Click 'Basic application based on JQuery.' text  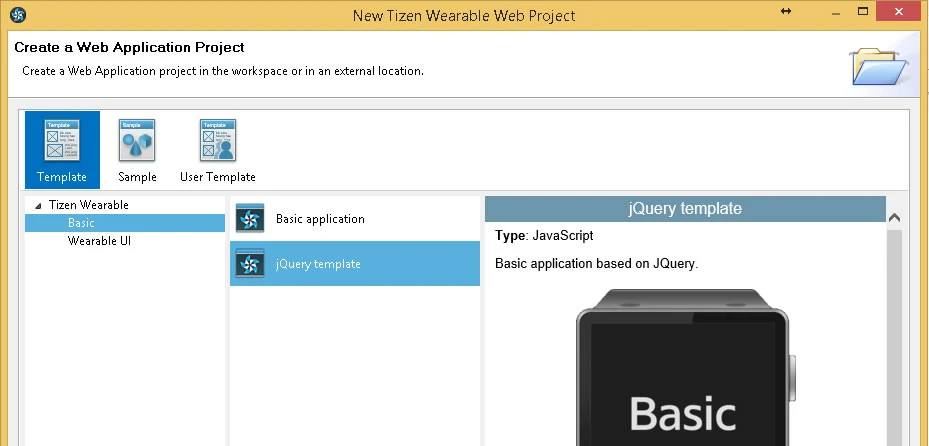point(597,264)
